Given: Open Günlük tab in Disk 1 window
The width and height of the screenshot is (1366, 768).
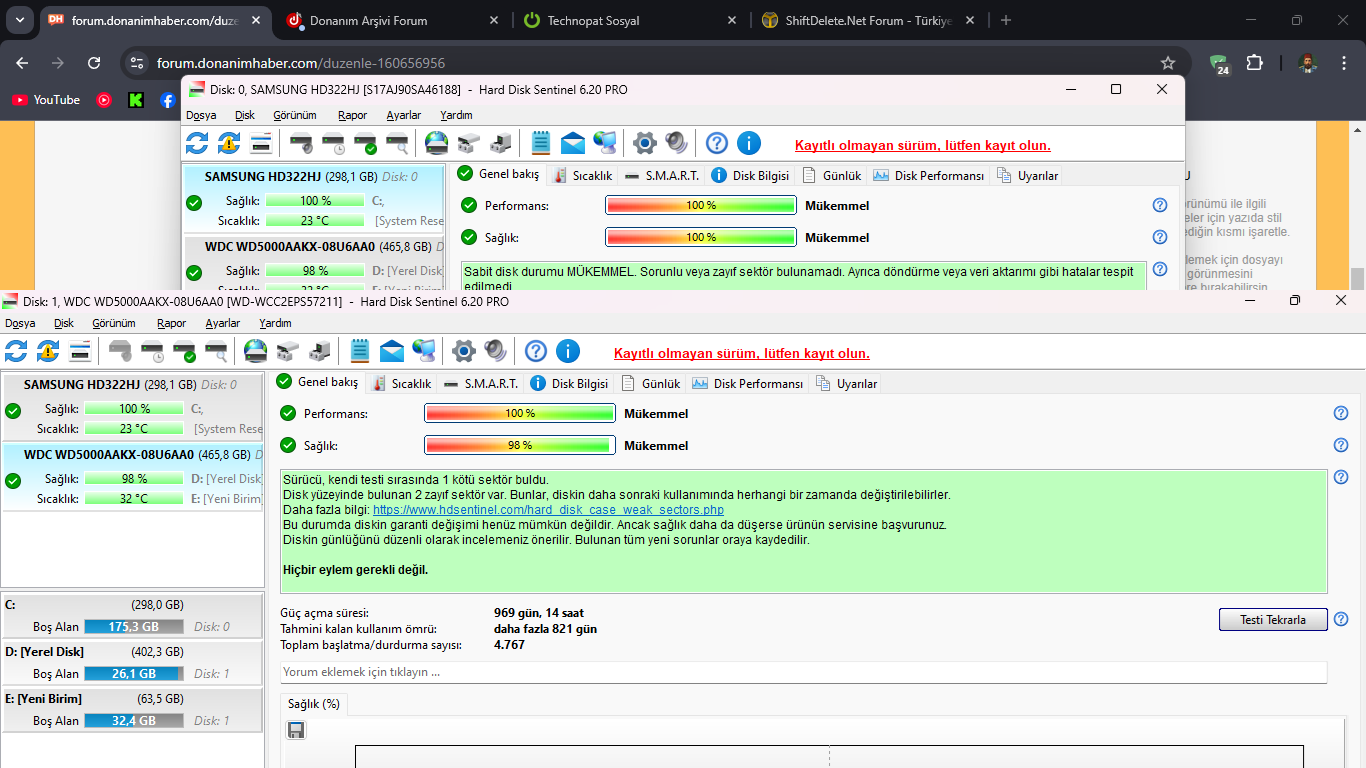Looking at the screenshot, I should pos(651,383).
